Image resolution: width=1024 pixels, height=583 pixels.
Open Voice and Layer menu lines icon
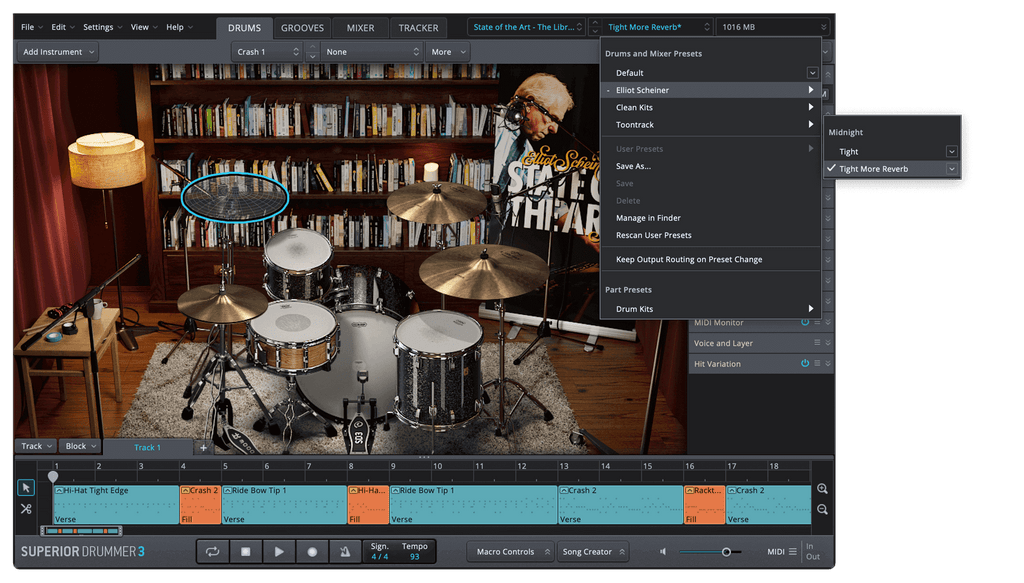(x=817, y=343)
